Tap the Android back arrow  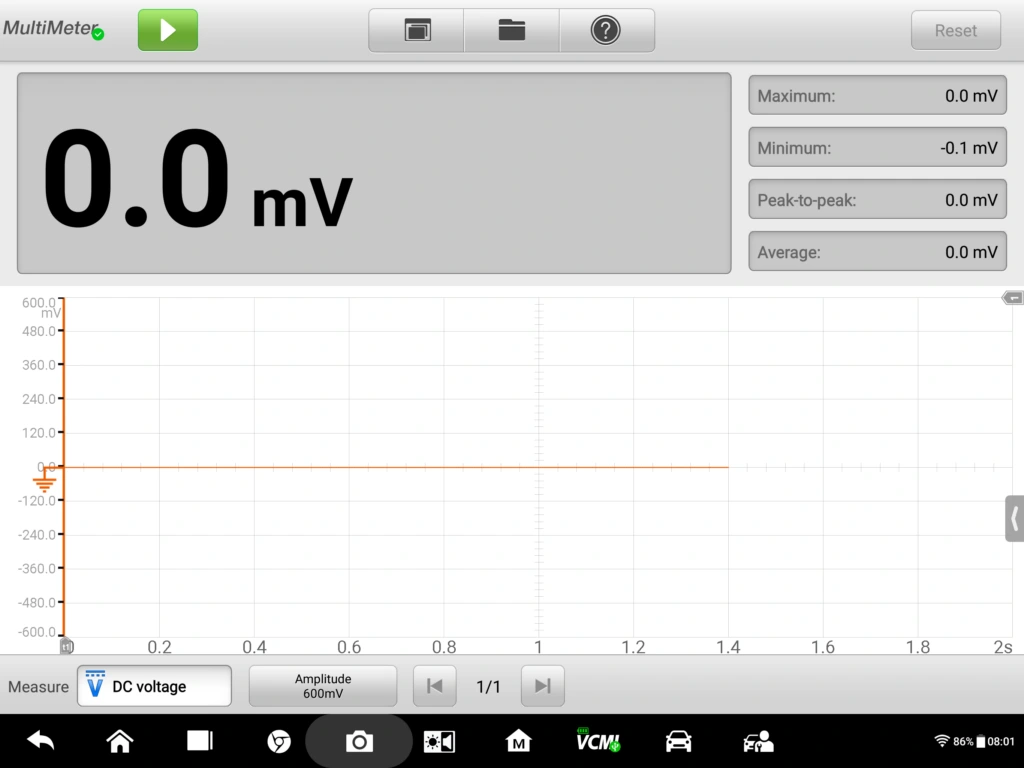[x=41, y=741]
